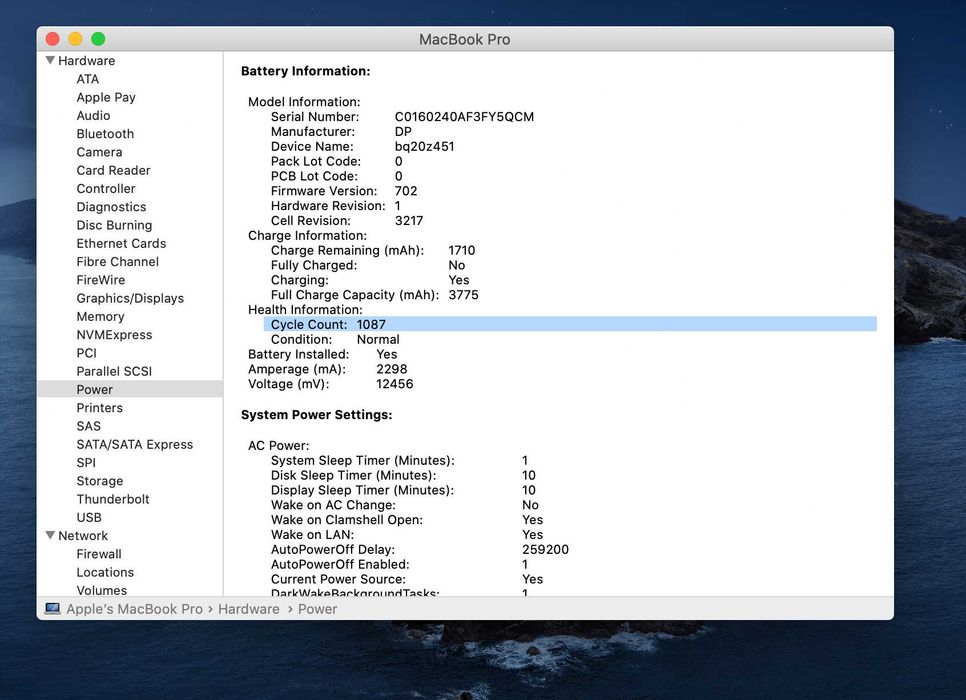Open the Camera section
This screenshot has height=700, width=966.
99,152
